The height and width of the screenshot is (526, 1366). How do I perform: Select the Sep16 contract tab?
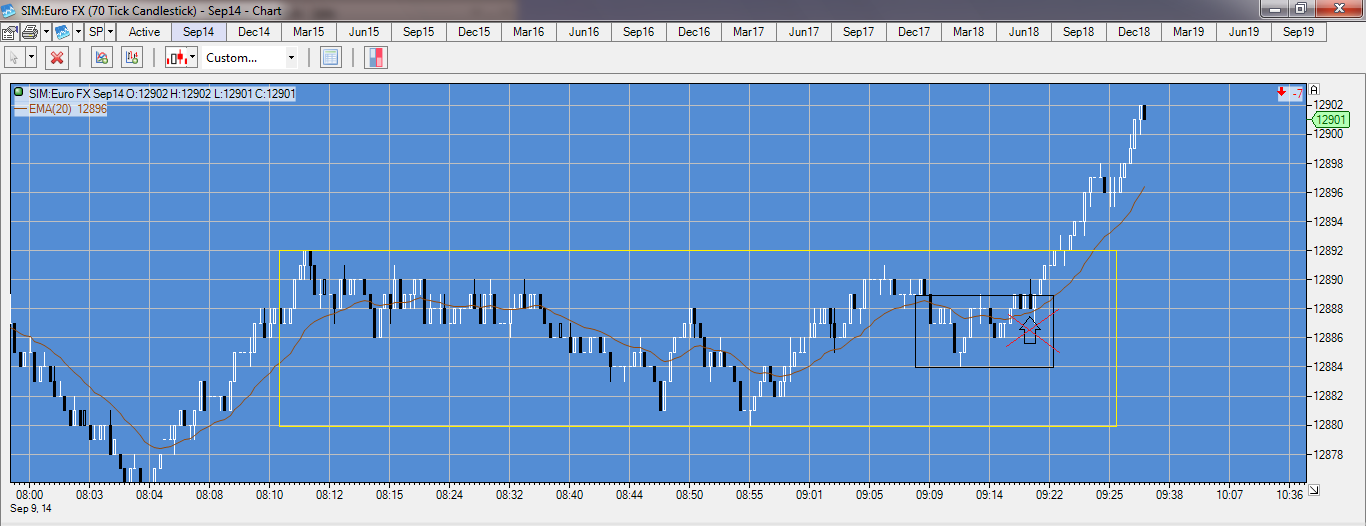pyautogui.click(x=639, y=32)
